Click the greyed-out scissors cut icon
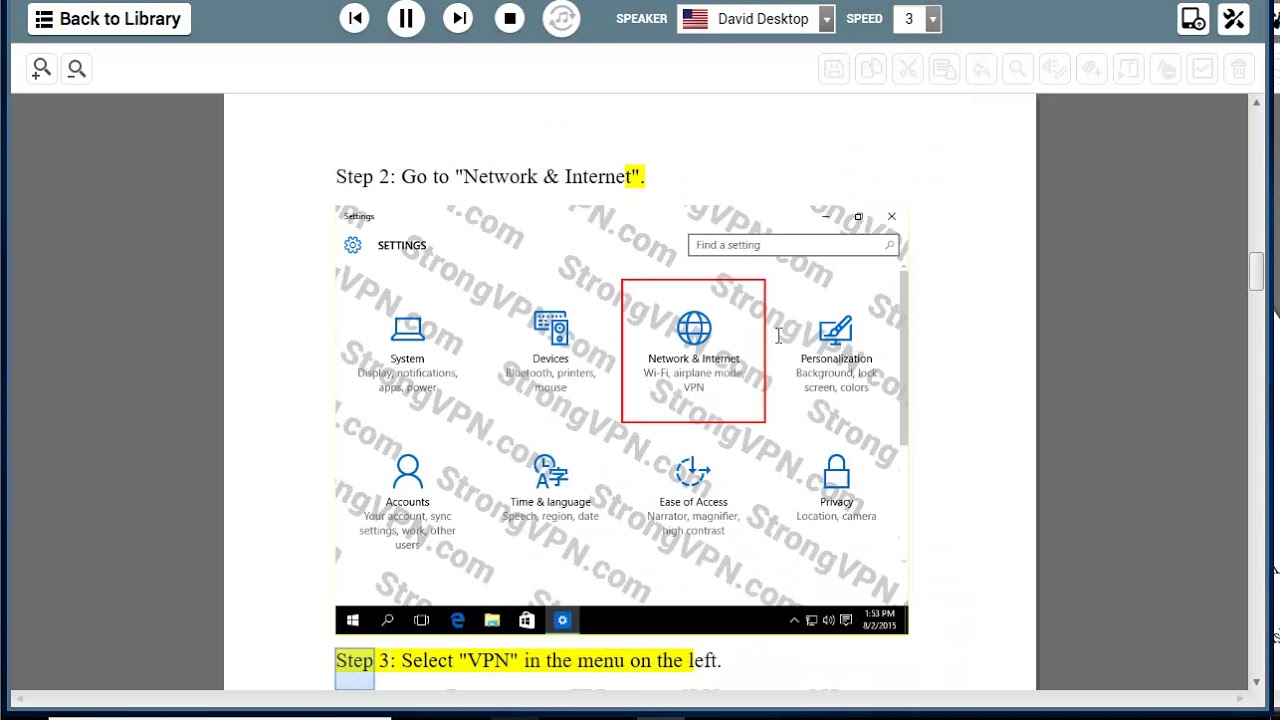Viewport: 1280px width, 720px height. (907, 69)
